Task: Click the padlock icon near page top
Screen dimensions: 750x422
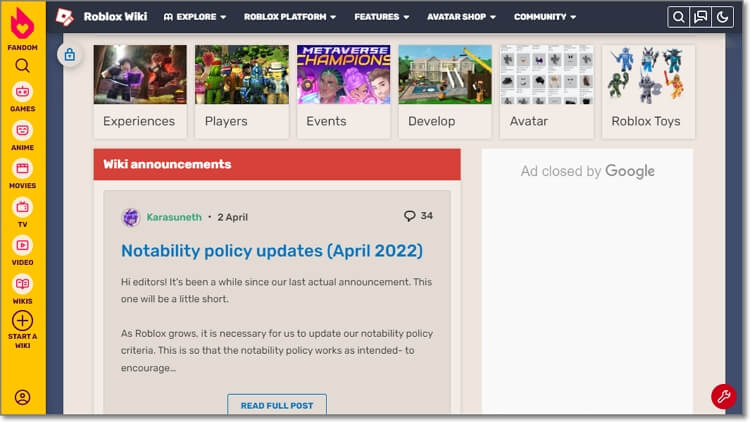Action: click(x=70, y=56)
